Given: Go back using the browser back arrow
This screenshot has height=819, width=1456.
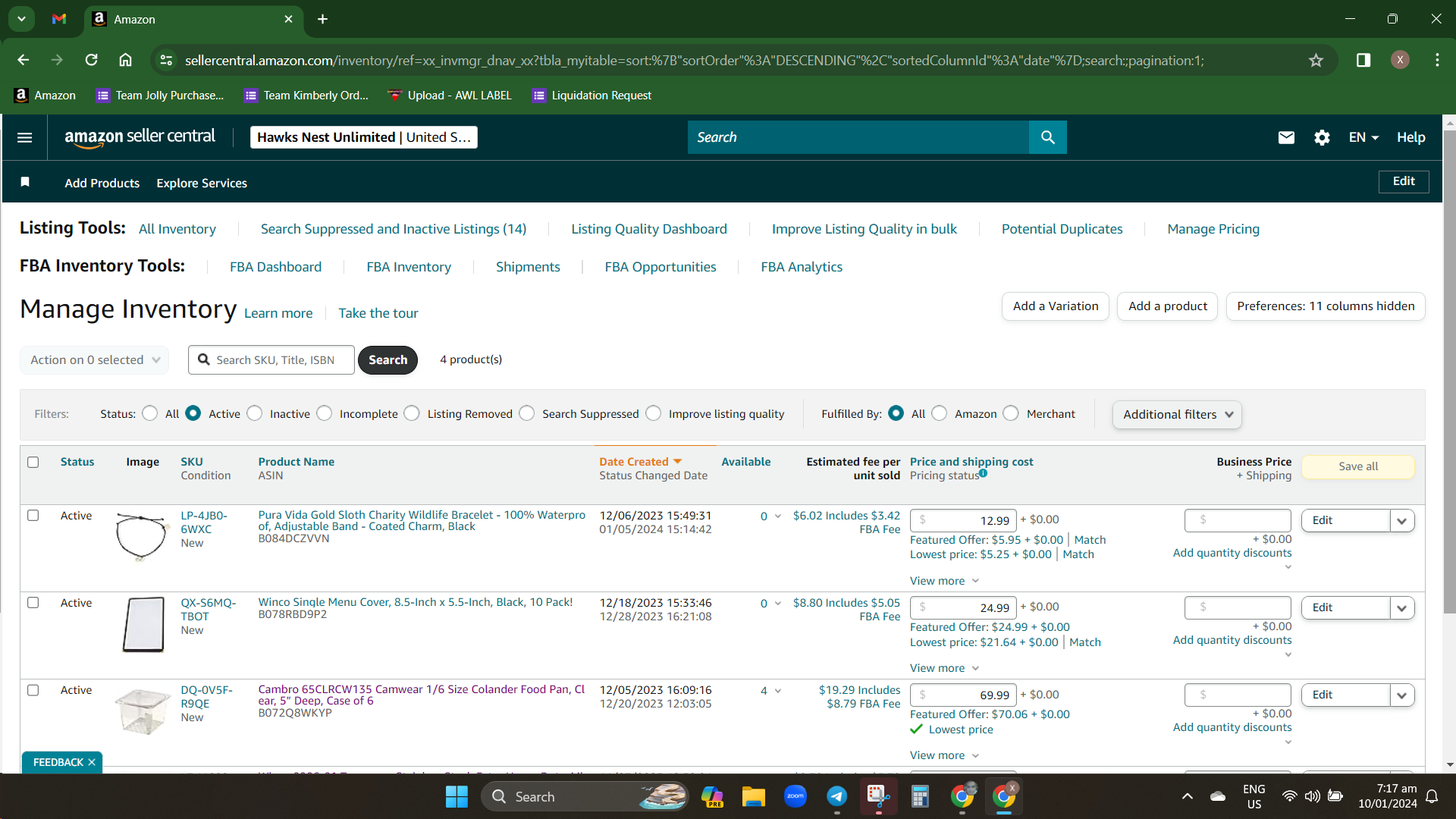Looking at the screenshot, I should coord(24,60).
